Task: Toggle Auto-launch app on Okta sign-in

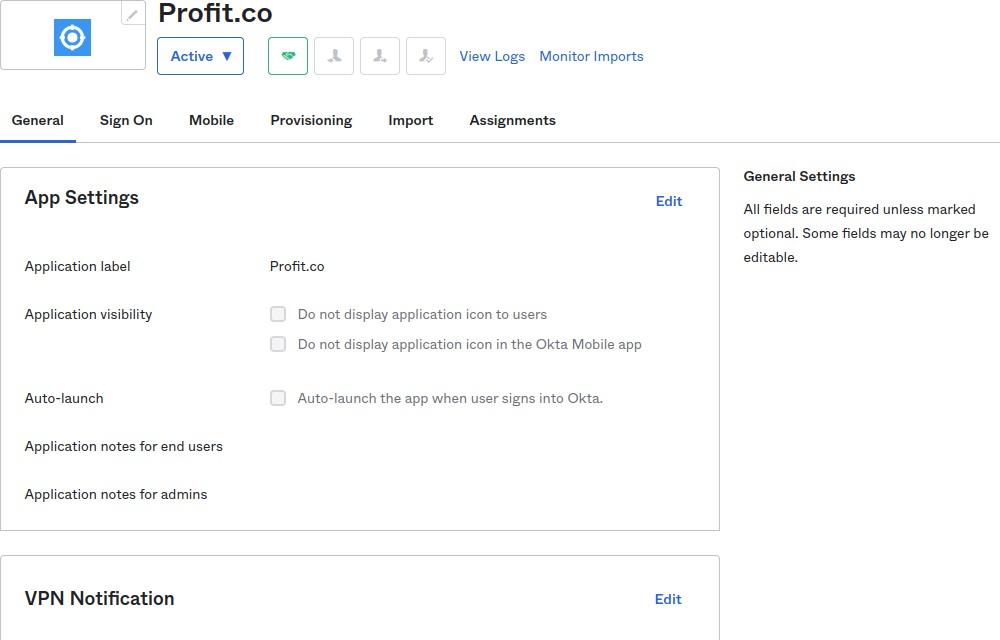Action: (278, 398)
